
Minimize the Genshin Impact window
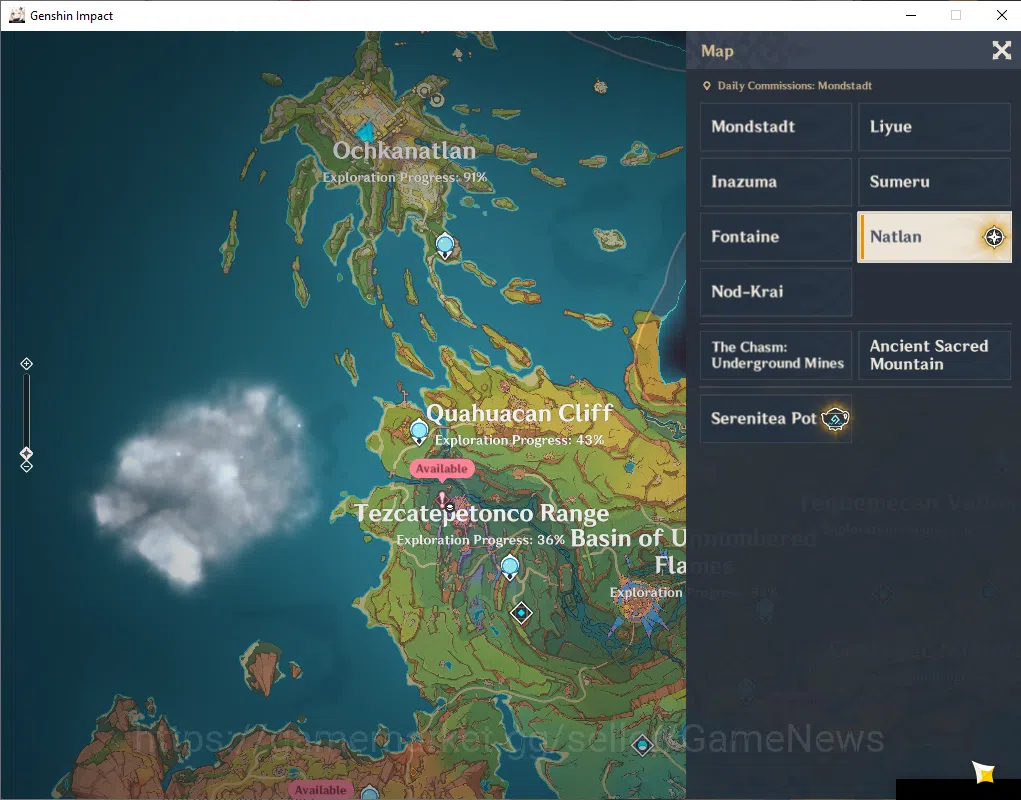click(911, 15)
